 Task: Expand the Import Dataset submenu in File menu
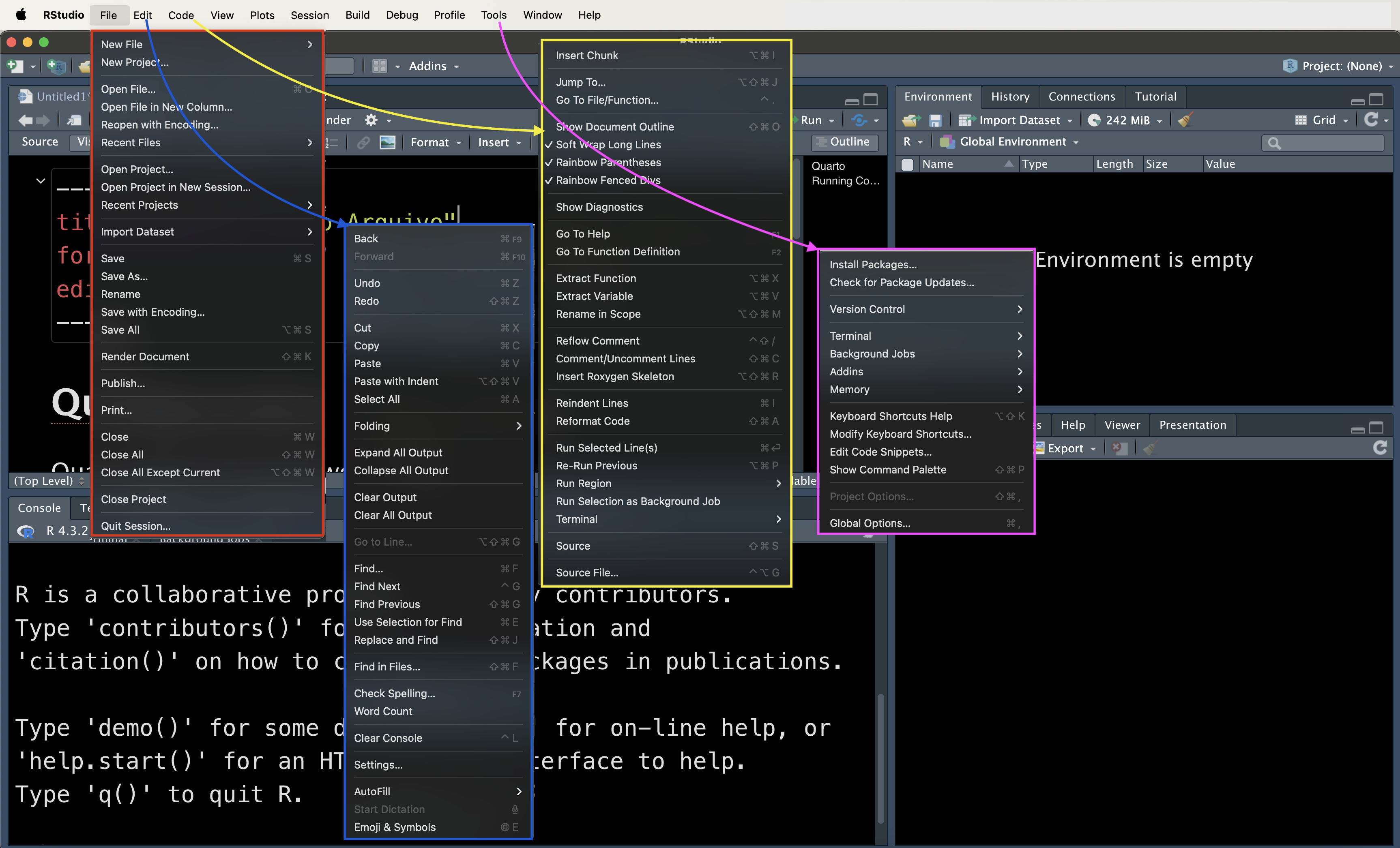[x=207, y=232]
